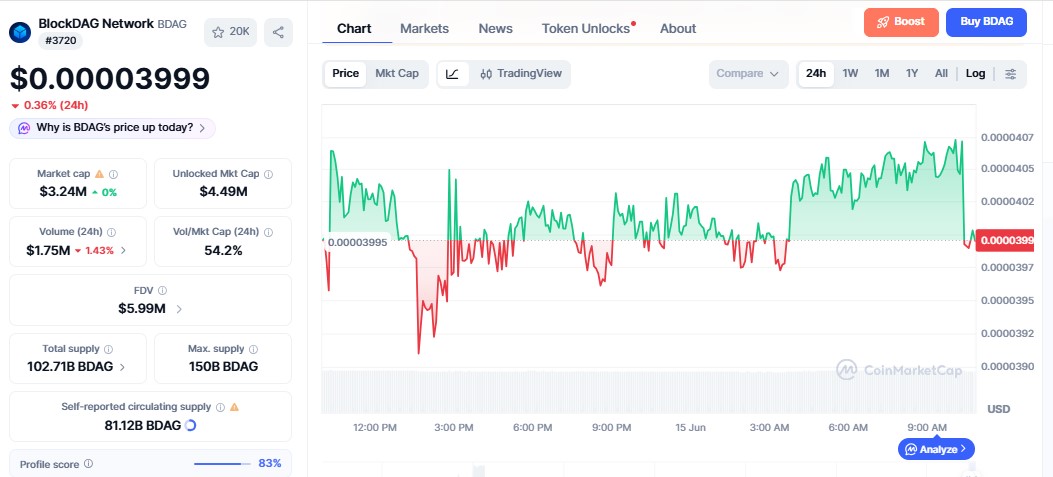
Task: Open the Chart tab
Action: click(354, 29)
